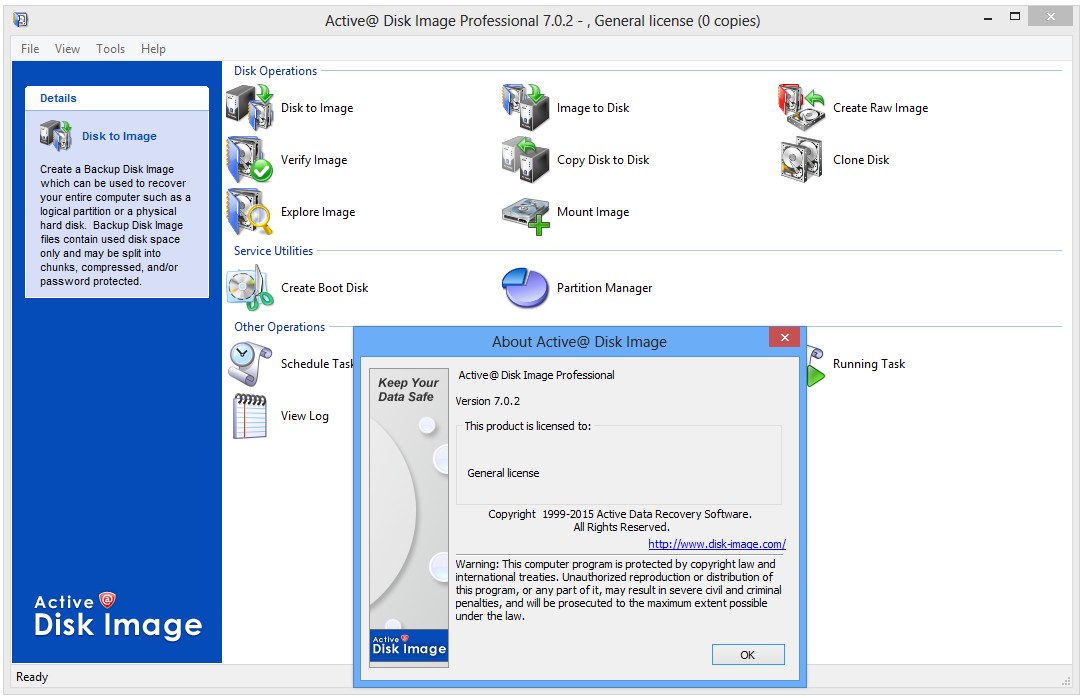This screenshot has height=698, width=1084.
Task: Click the Ready status bar text
Action: [32, 677]
